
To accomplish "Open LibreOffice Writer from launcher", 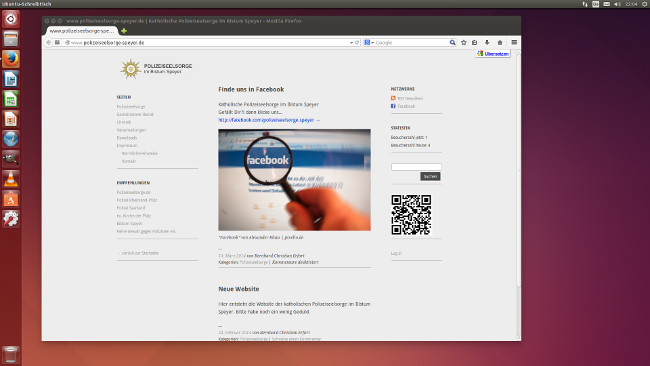I will 11,79.
